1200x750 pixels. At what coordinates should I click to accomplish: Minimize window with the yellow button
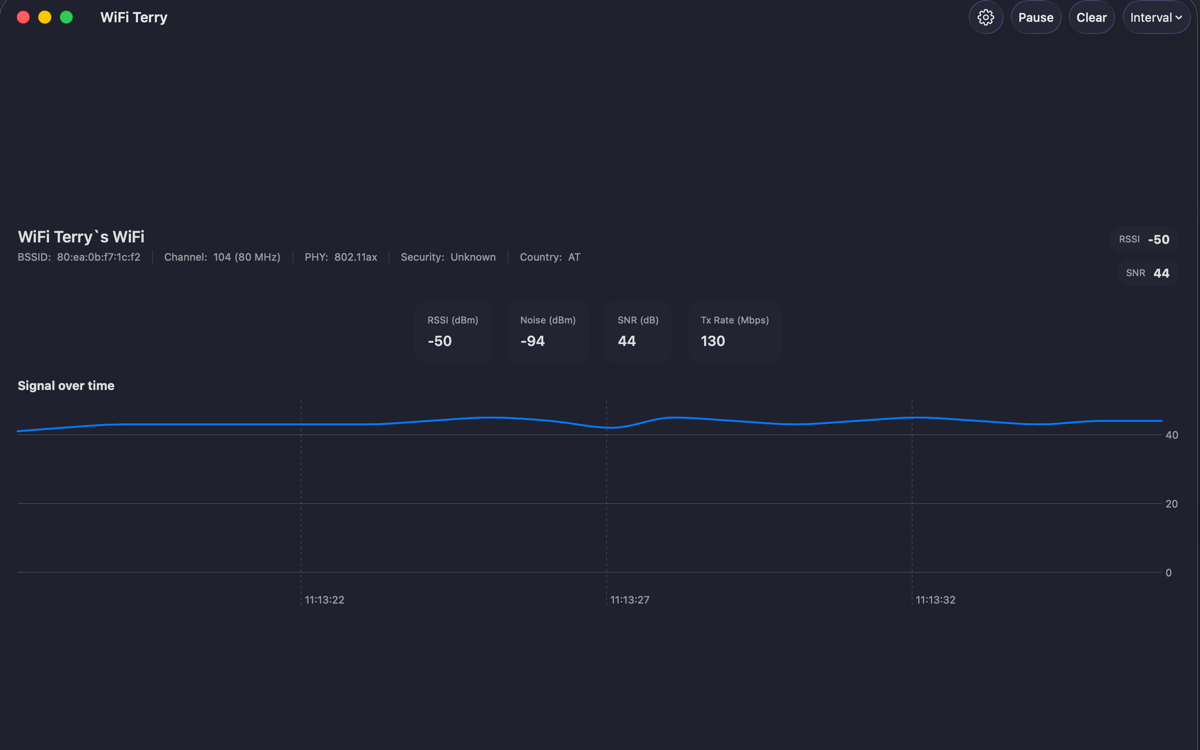[45, 17]
